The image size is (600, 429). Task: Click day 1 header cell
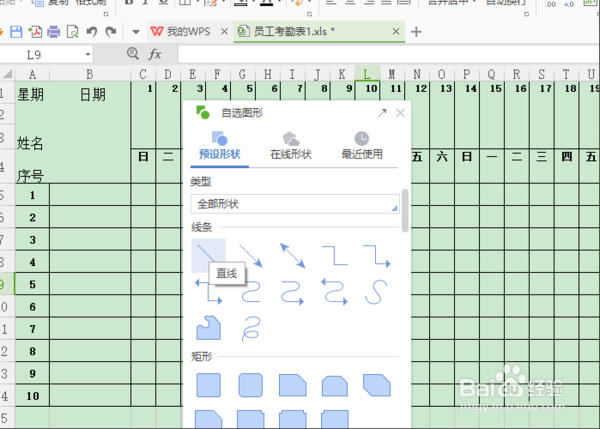(x=143, y=115)
